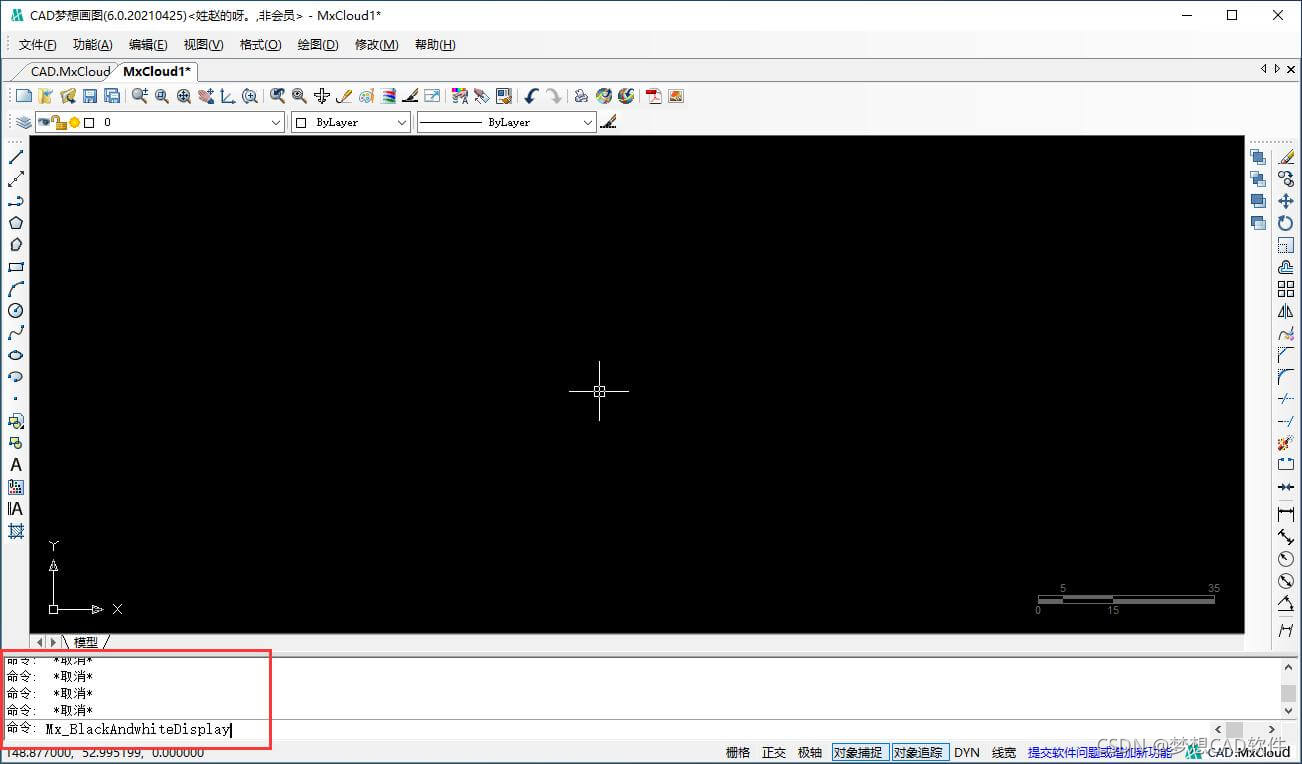
Task: Click the Save icon in the toolbar
Action: [x=90, y=96]
